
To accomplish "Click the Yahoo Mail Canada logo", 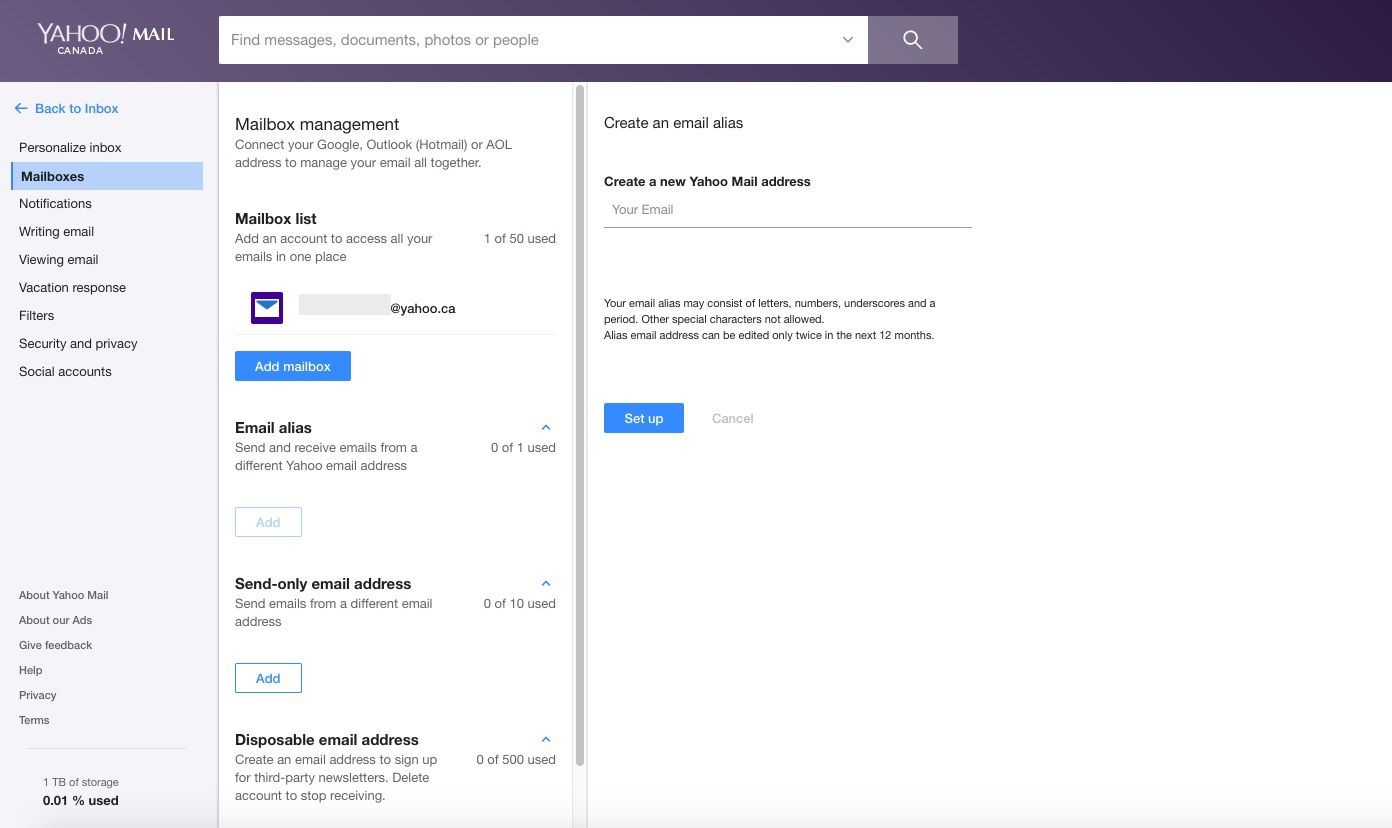I will tap(105, 38).
